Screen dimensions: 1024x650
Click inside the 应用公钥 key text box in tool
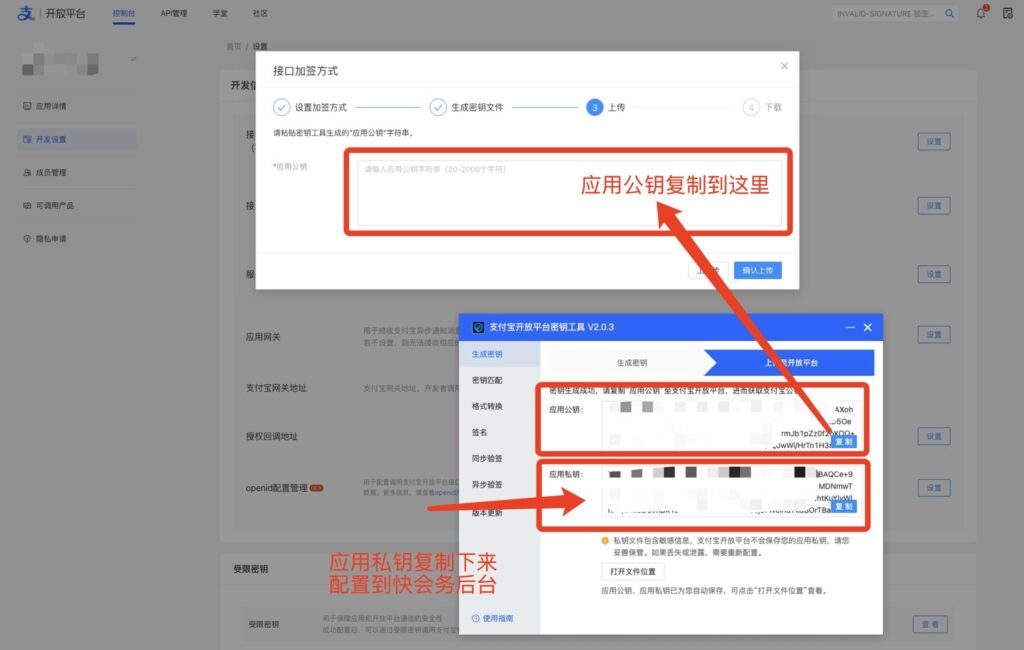click(729, 425)
